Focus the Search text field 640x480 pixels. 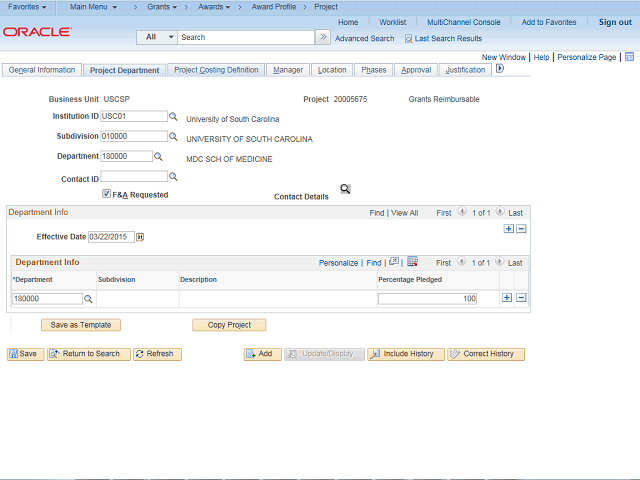point(246,37)
